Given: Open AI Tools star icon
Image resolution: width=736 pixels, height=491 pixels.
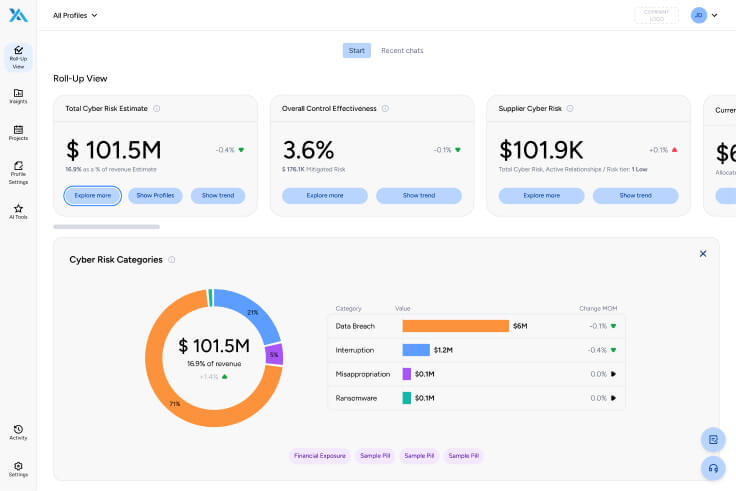Looking at the screenshot, I should click(18, 211).
